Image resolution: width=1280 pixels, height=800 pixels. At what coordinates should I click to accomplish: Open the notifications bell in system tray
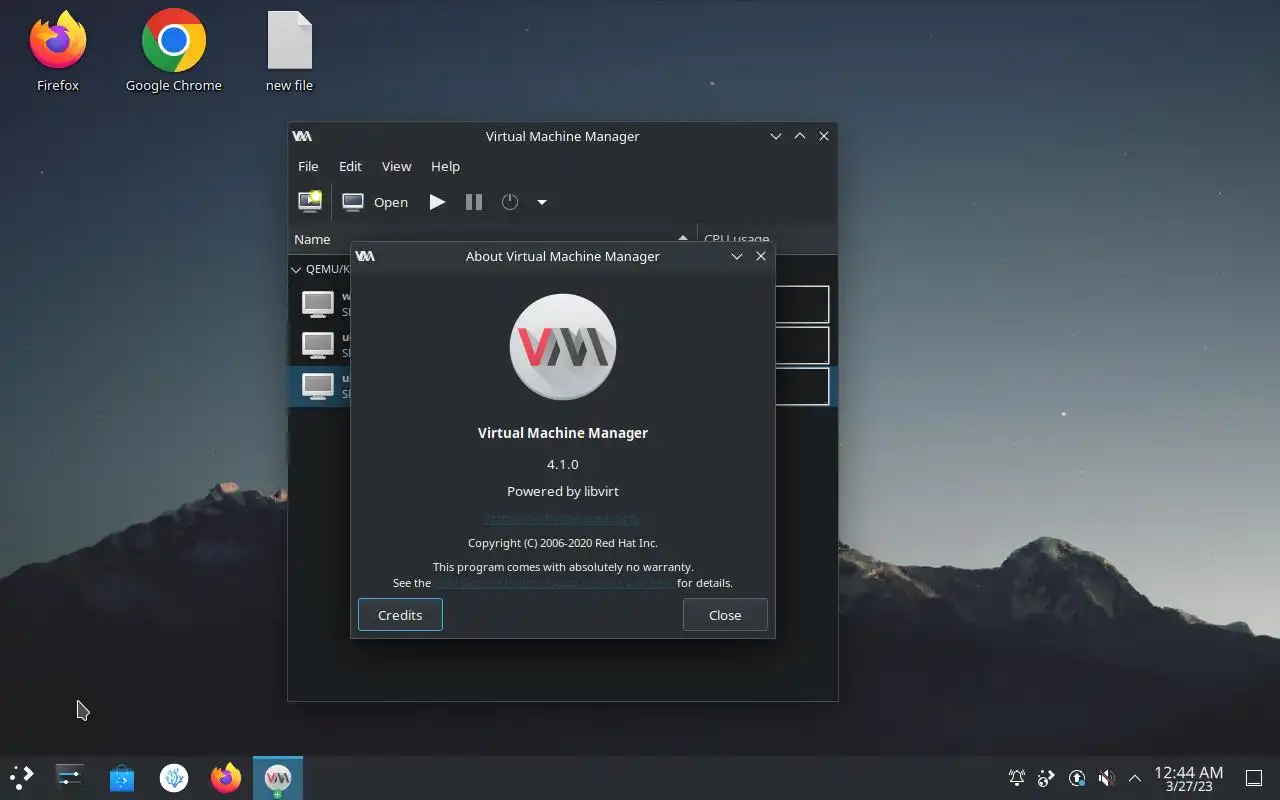(1017, 777)
